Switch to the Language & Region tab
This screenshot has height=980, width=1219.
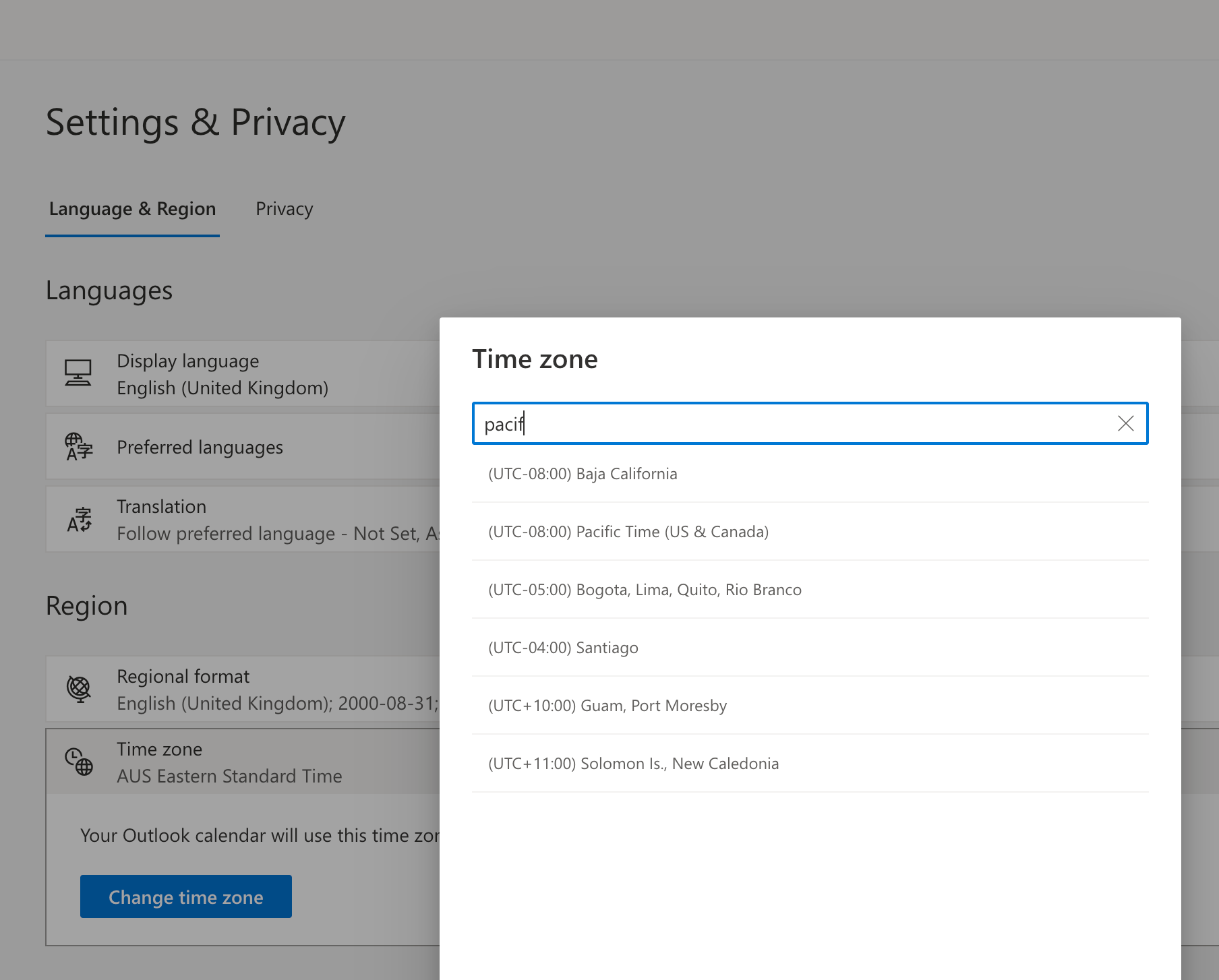[x=132, y=208]
